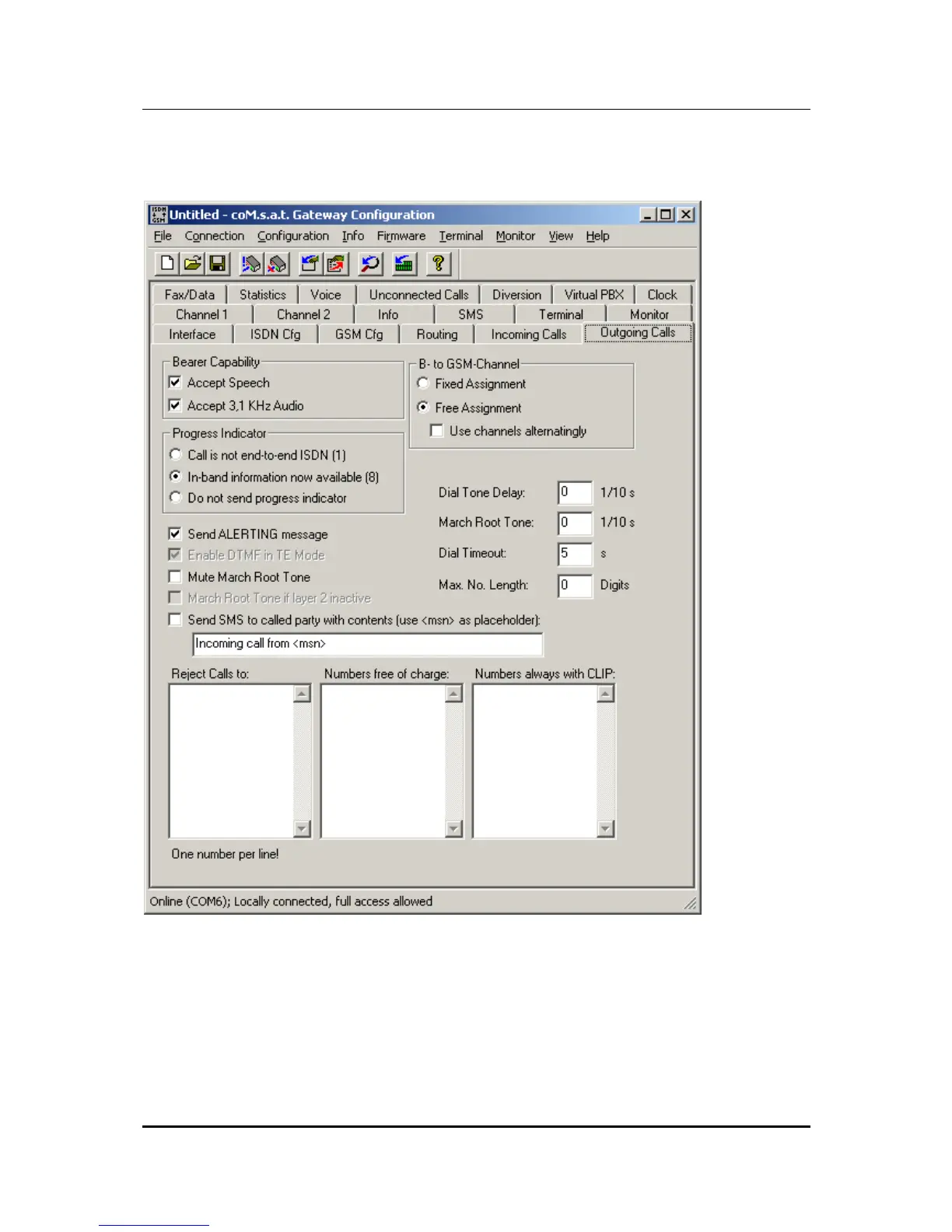Open the Firmware menu
952x1232 pixels.
tap(401, 236)
